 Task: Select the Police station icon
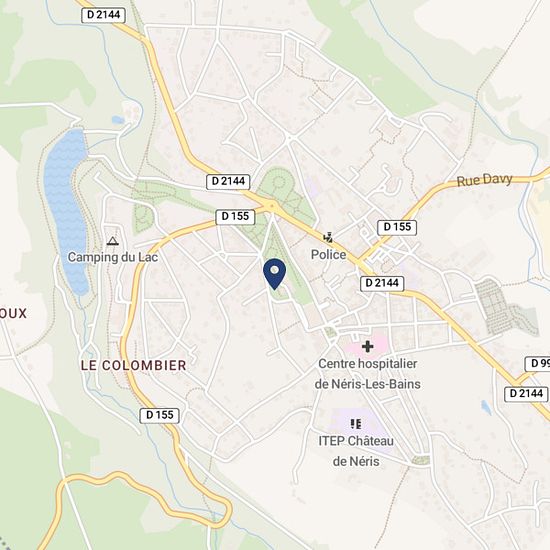pyautogui.click(x=328, y=238)
